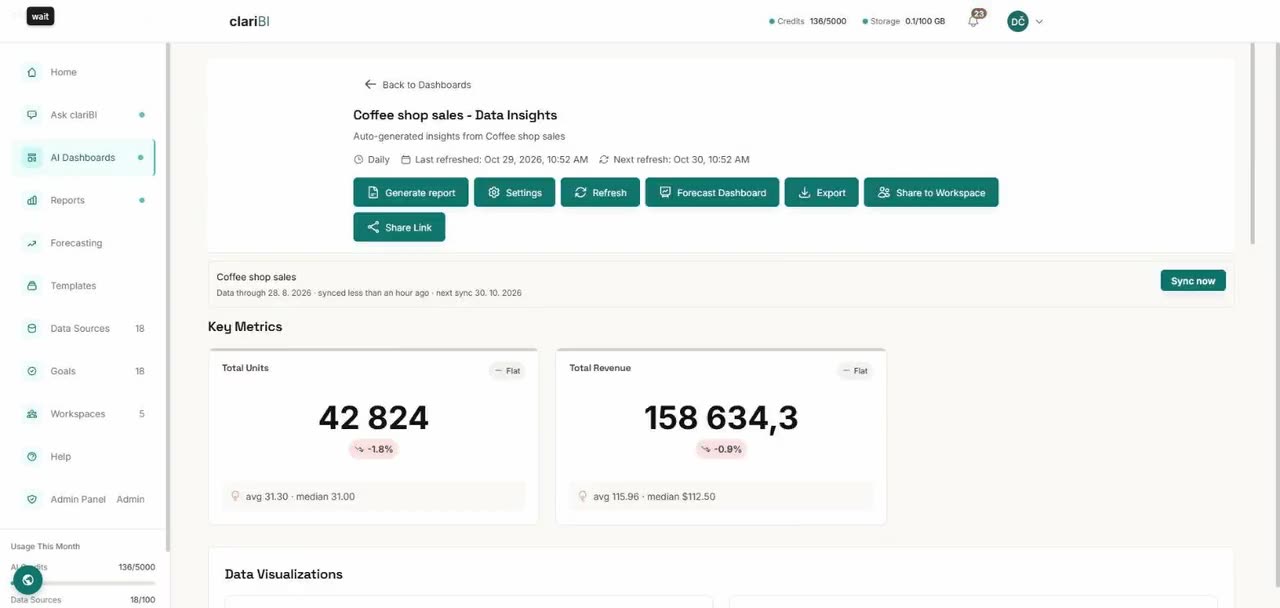Click the Goals target icon
This screenshot has height=608, width=1280.
[32, 371]
